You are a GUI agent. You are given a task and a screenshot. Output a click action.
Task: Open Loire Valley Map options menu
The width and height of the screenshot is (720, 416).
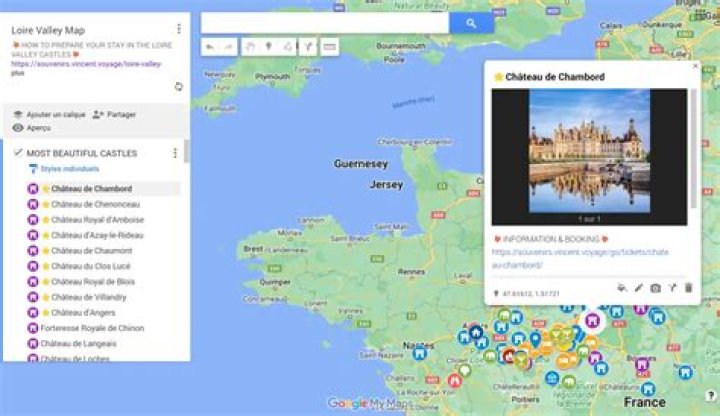[178, 29]
